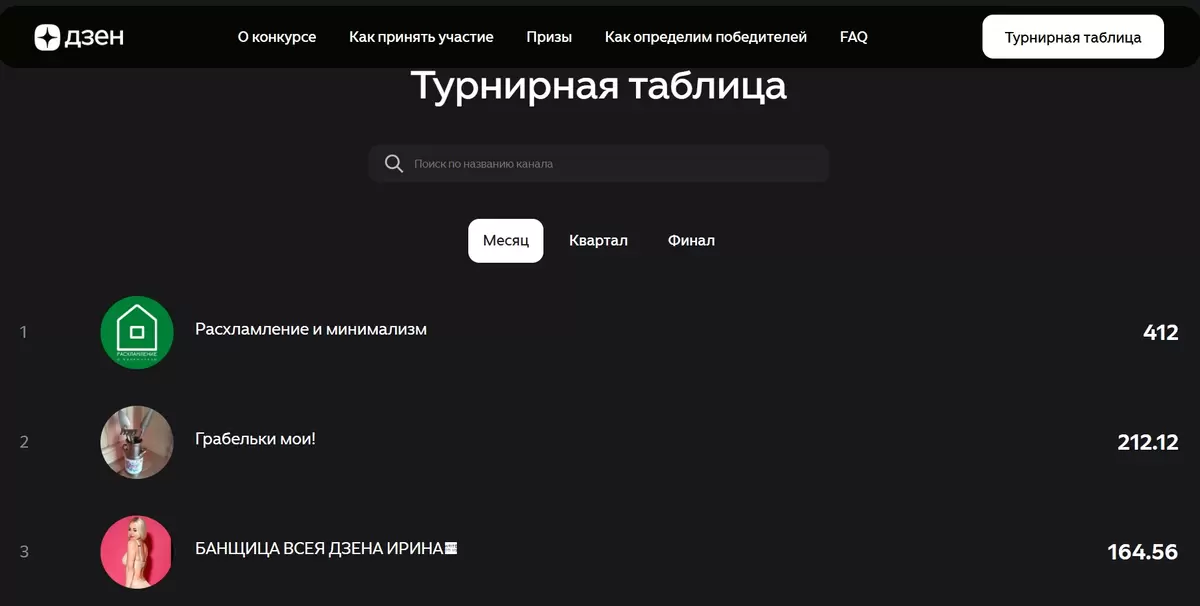
Task: Navigate to Как определим победителей
Action: (705, 37)
